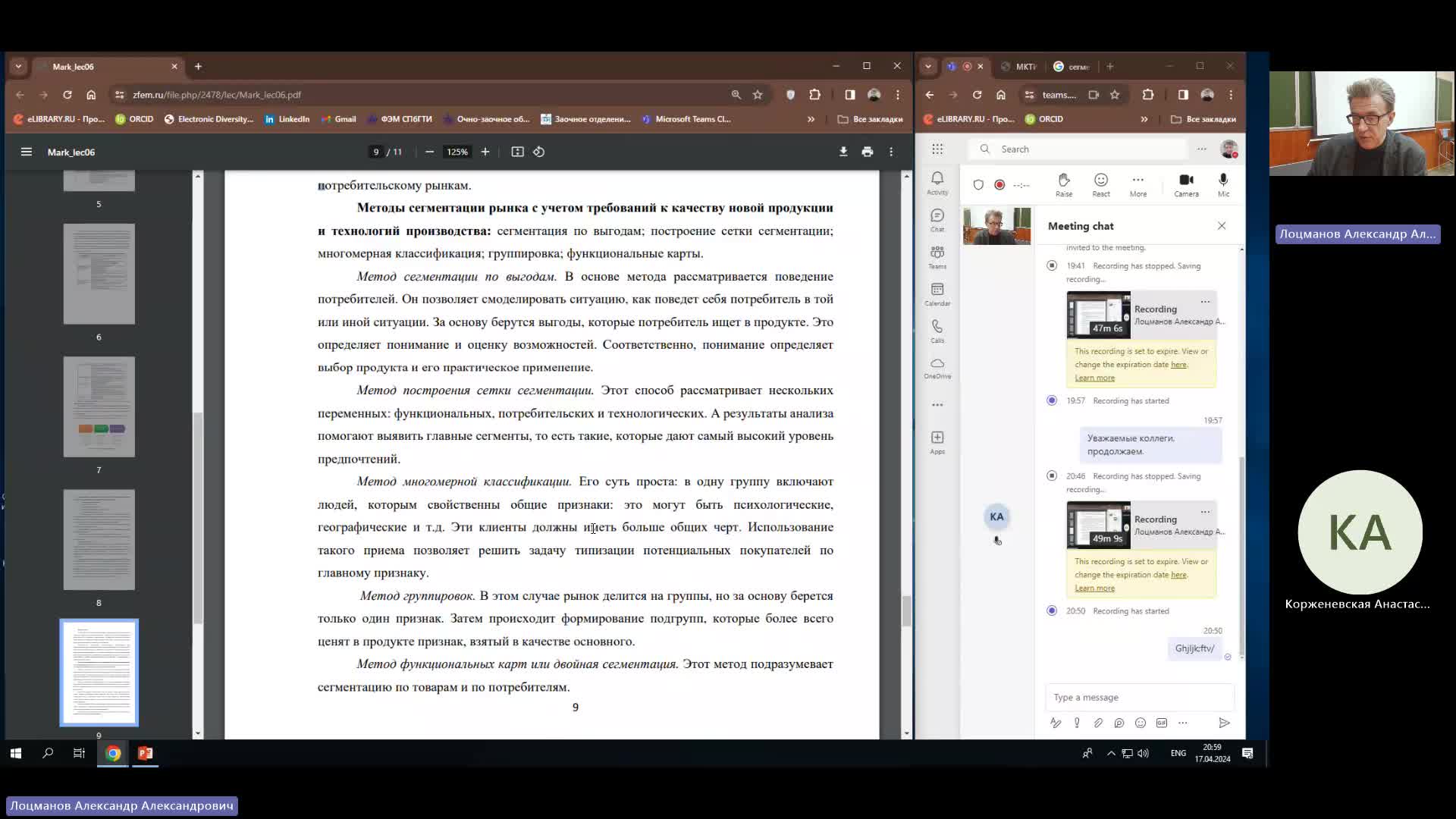Open Teams Chat section
The width and height of the screenshot is (1456, 819).
(x=937, y=220)
